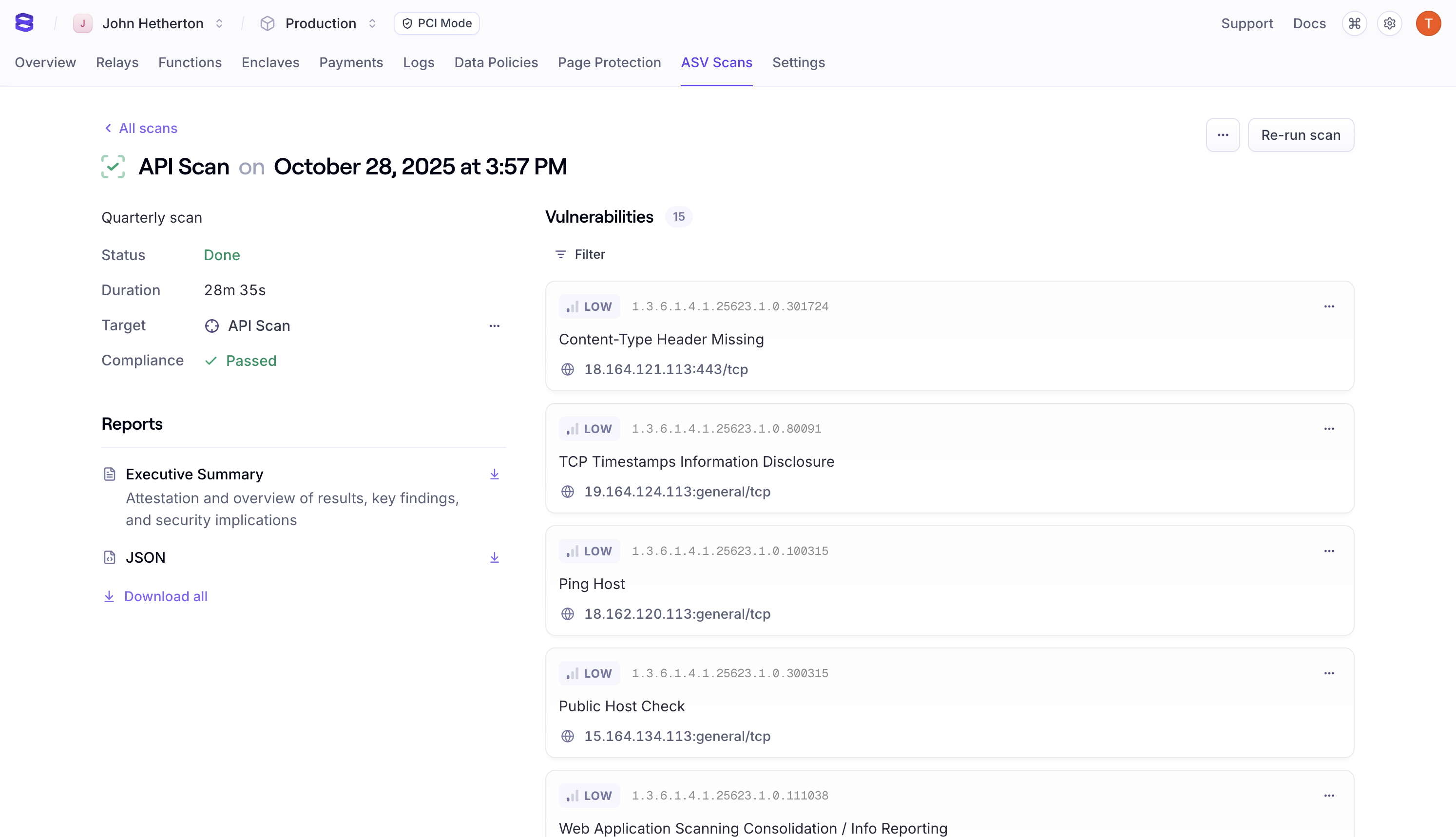Switch to the Enclaves tab
The height and width of the screenshot is (837, 1456).
[x=270, y=63]
